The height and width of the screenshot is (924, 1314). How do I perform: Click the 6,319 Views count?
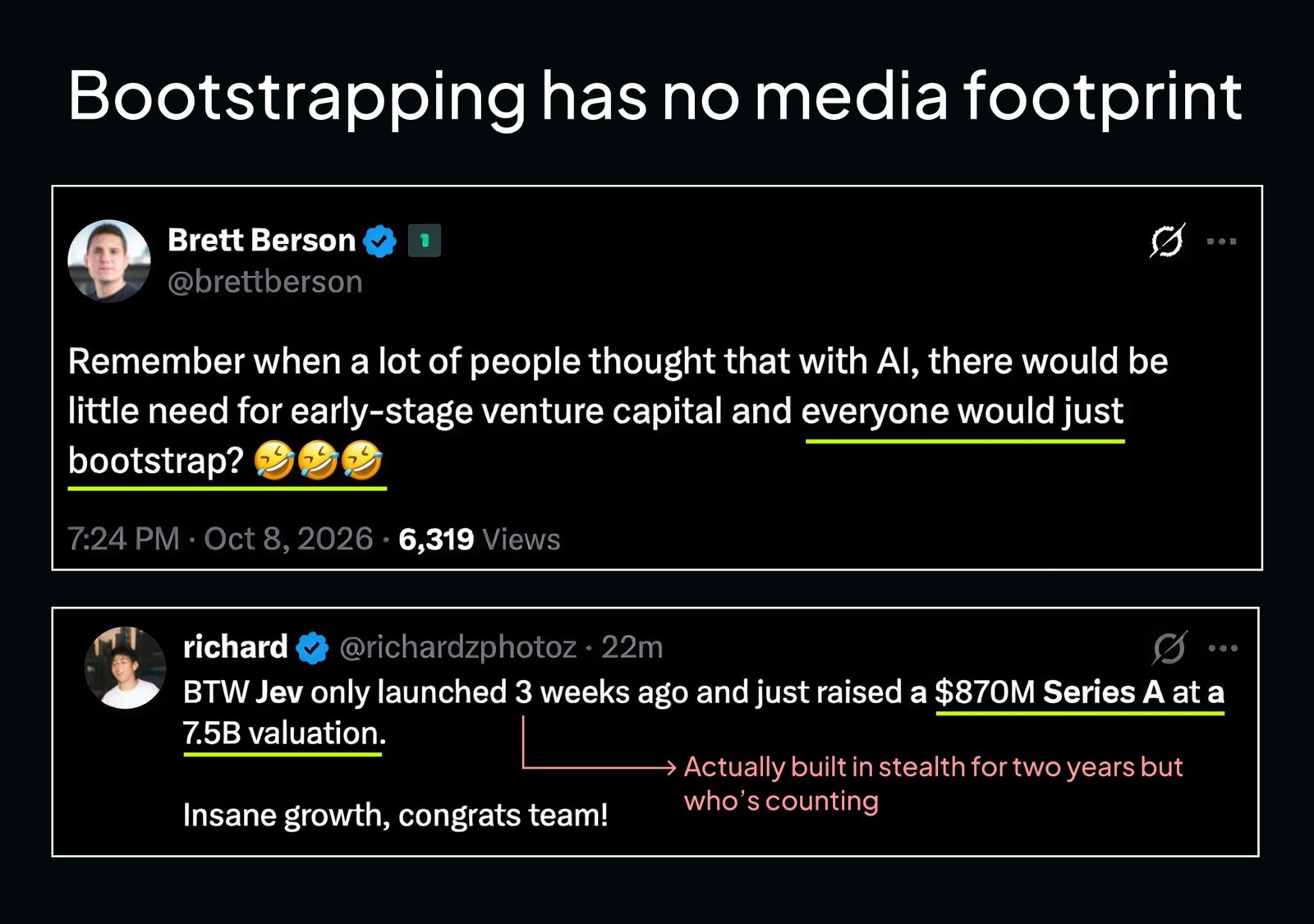click(480, 540)
